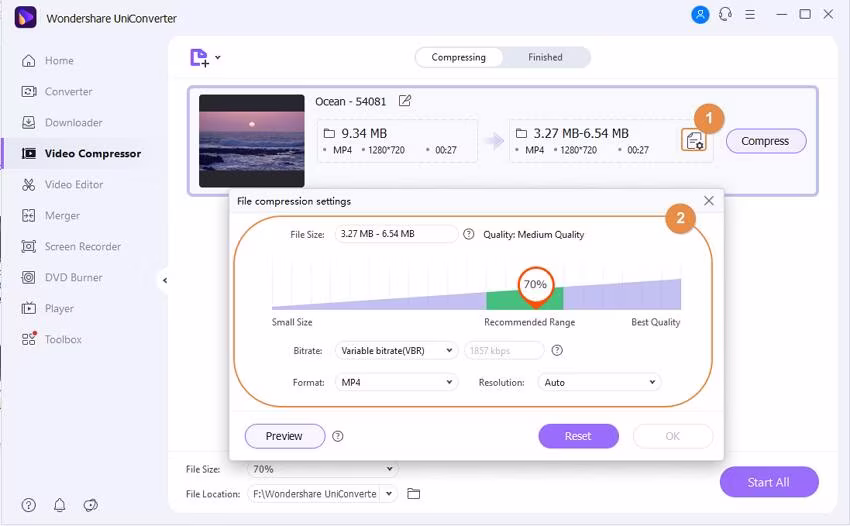Open notifications bell icon
The width and height of the screenshot is (850, 526).
60,505
